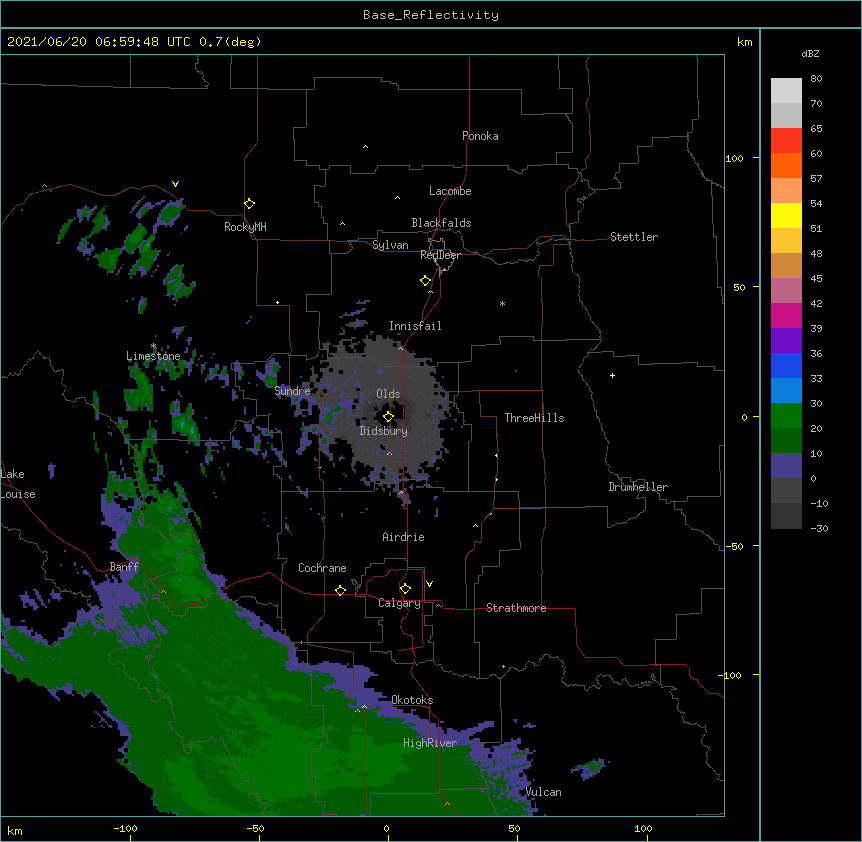The height and width of the screenshot is (842, 862).
Task: Click the Lacombe city label
Action: (x=450, y=191)
